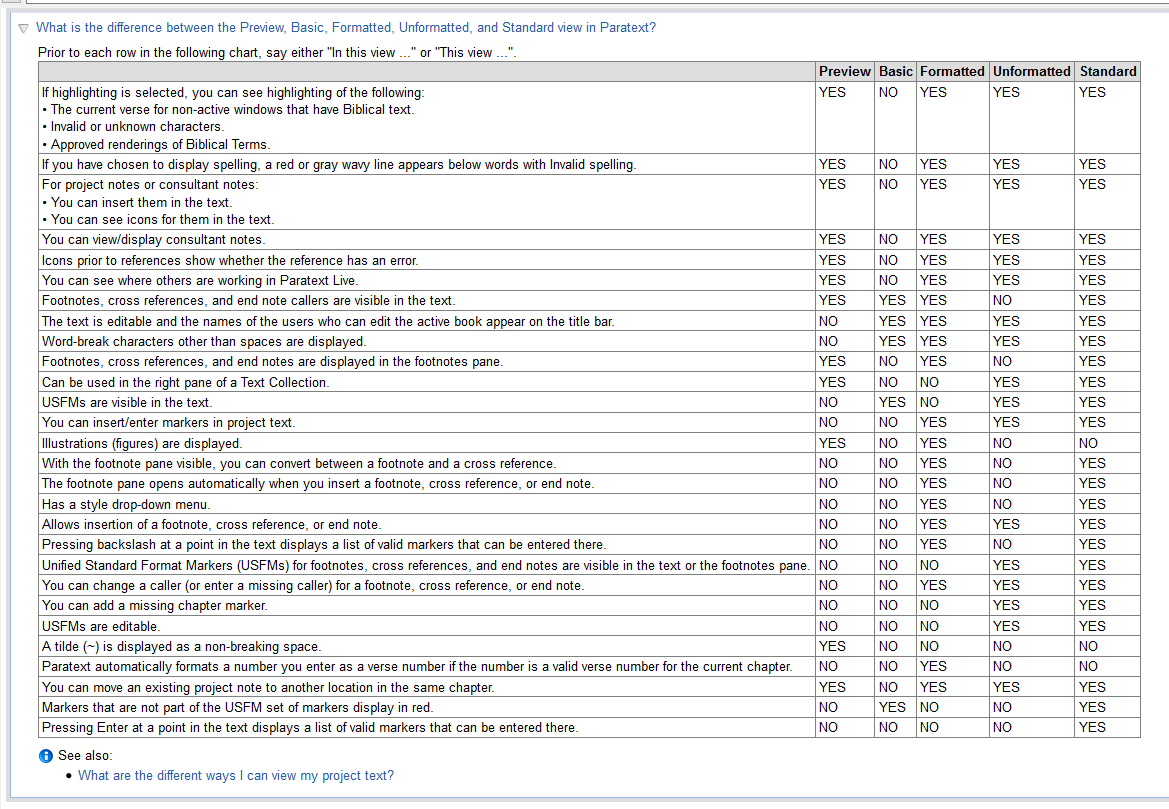The image size is (1169, 809).
Task: Click the Preview YES cell in the tilde row
Action: [845, 646]
